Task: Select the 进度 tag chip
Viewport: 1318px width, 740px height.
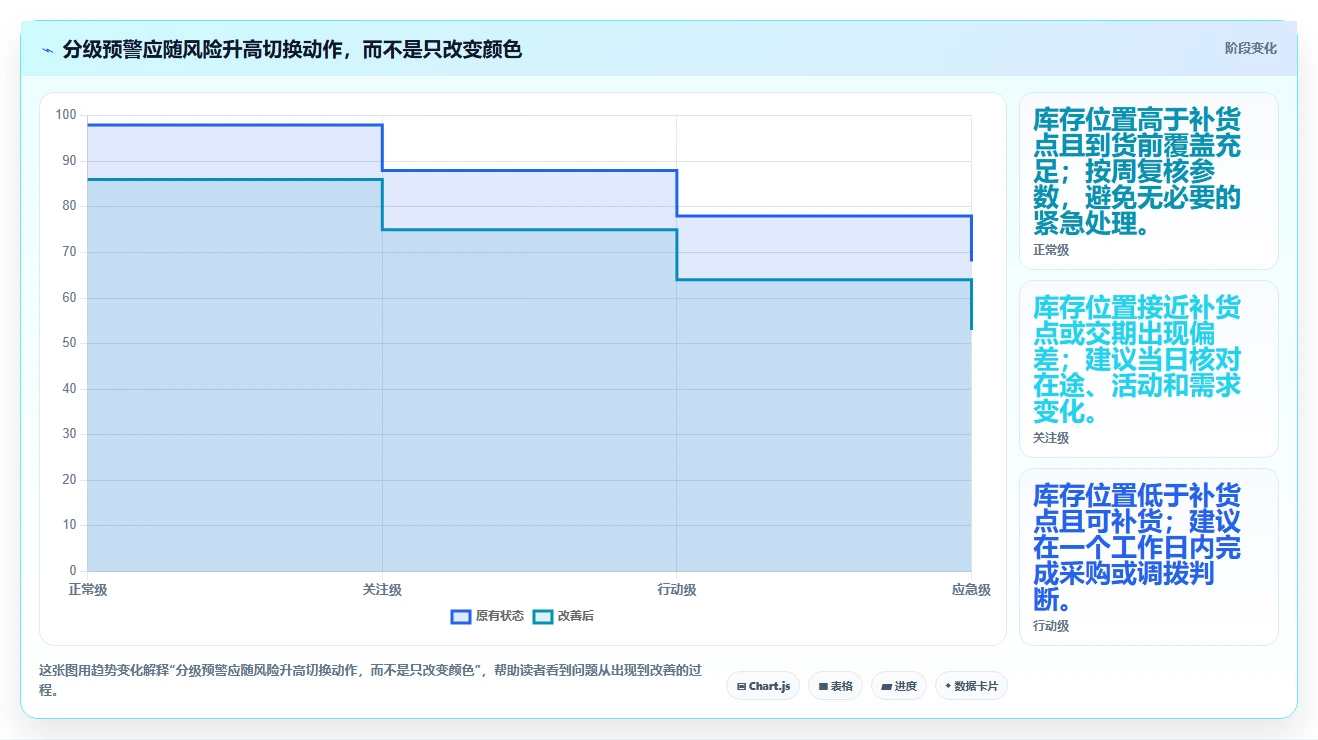Action: [x=899, y=686]
